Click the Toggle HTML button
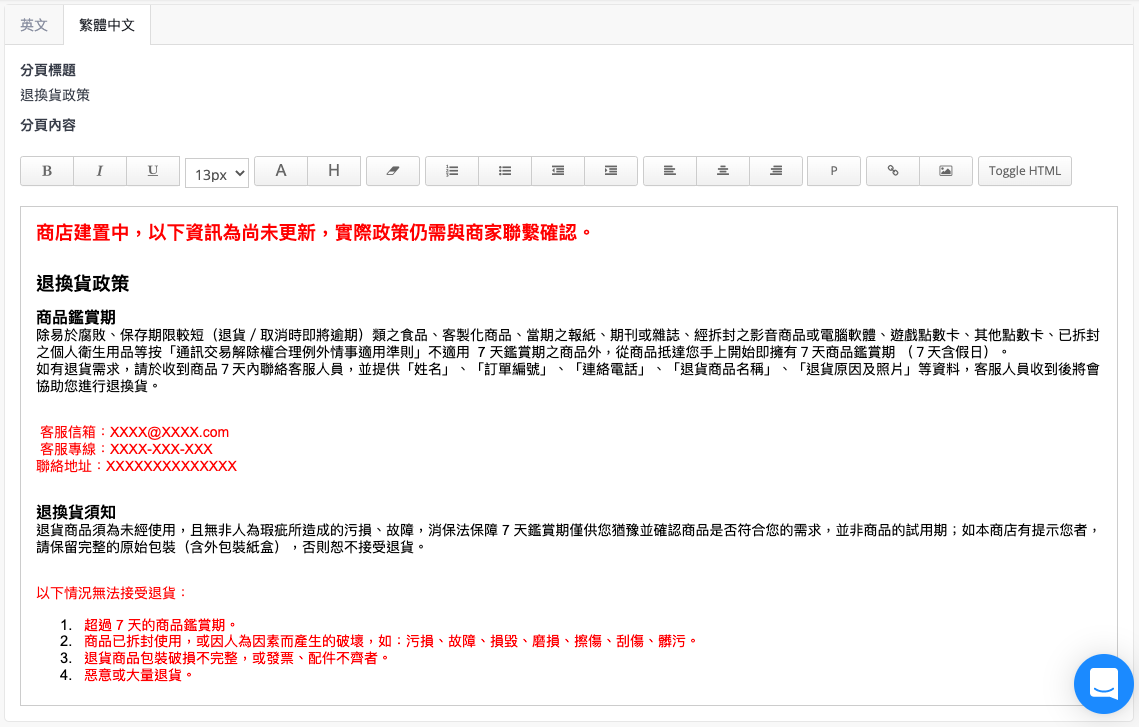Screen dimensions: 1139x727 (1024, 171)
